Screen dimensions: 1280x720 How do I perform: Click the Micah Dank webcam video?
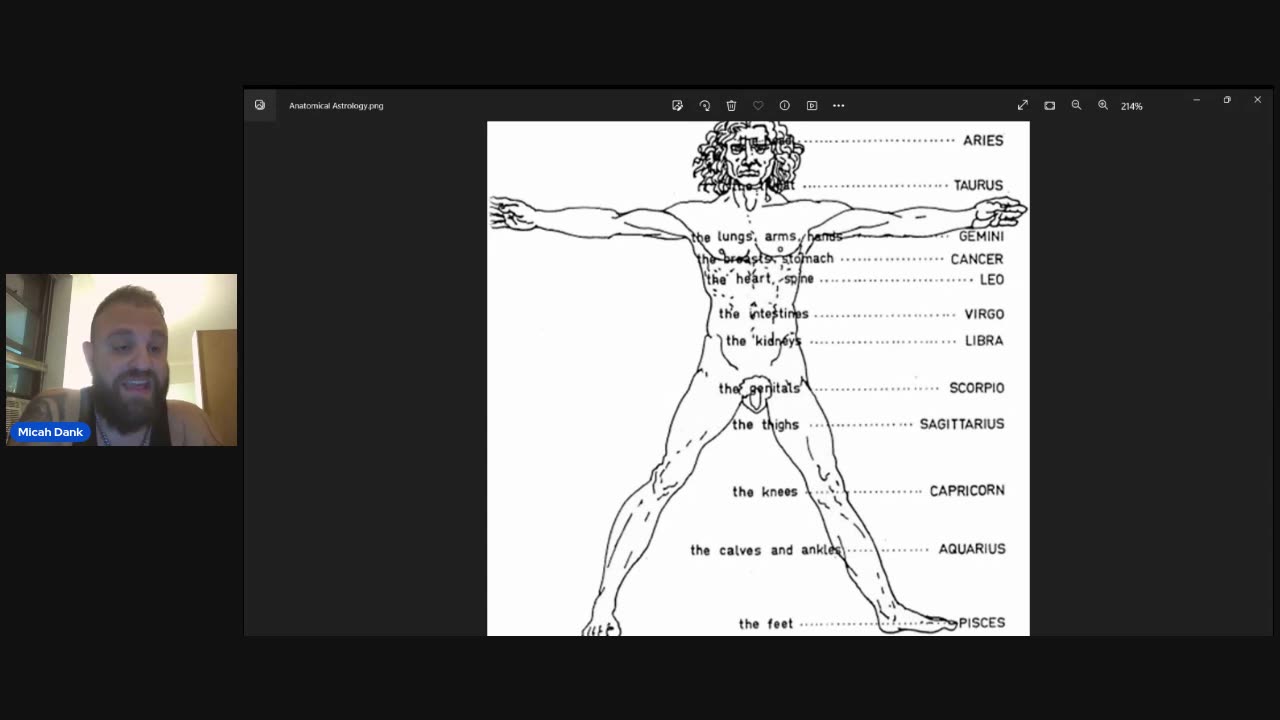122,360
